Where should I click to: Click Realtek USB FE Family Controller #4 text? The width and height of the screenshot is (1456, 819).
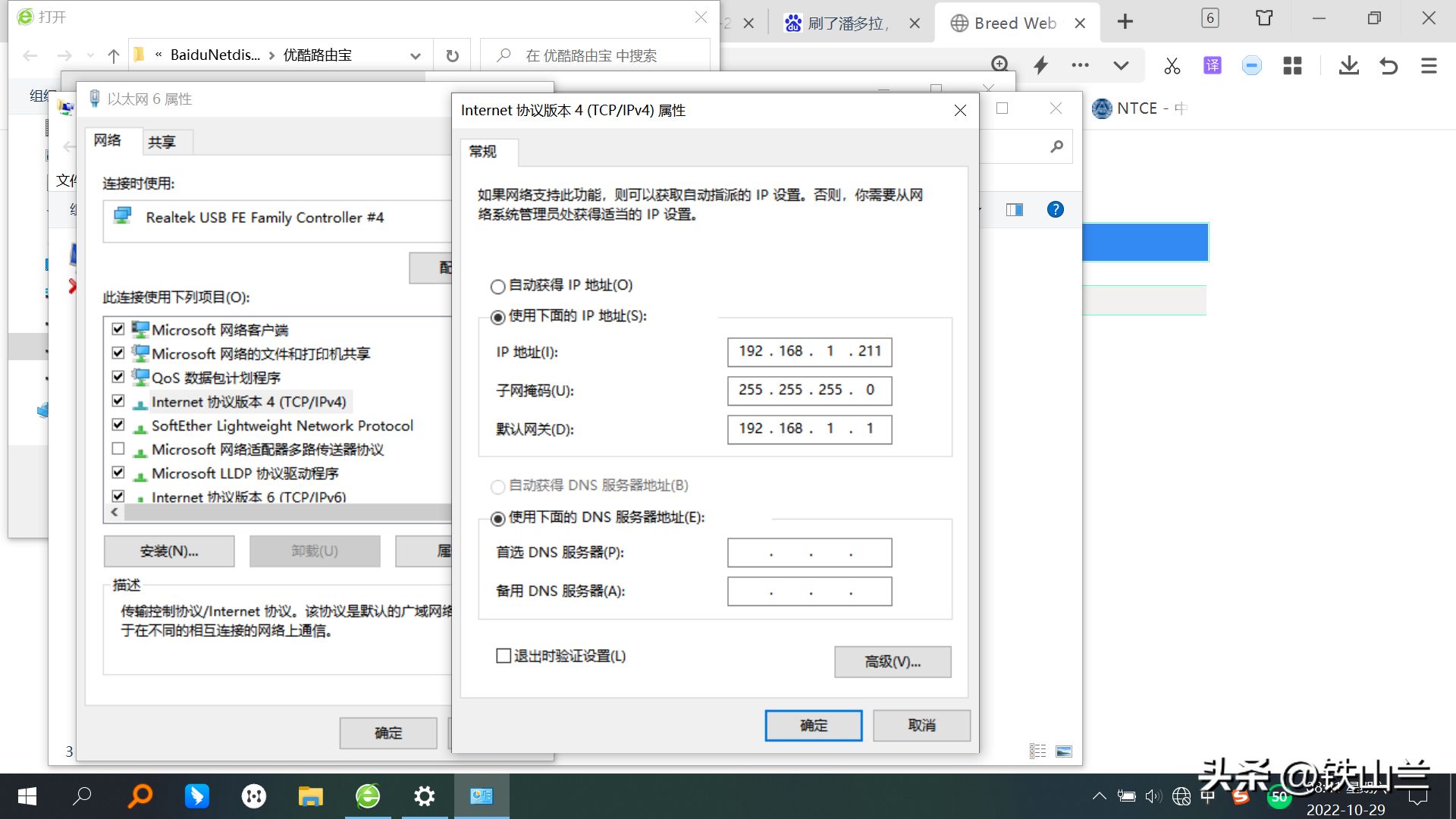[265, 218]
